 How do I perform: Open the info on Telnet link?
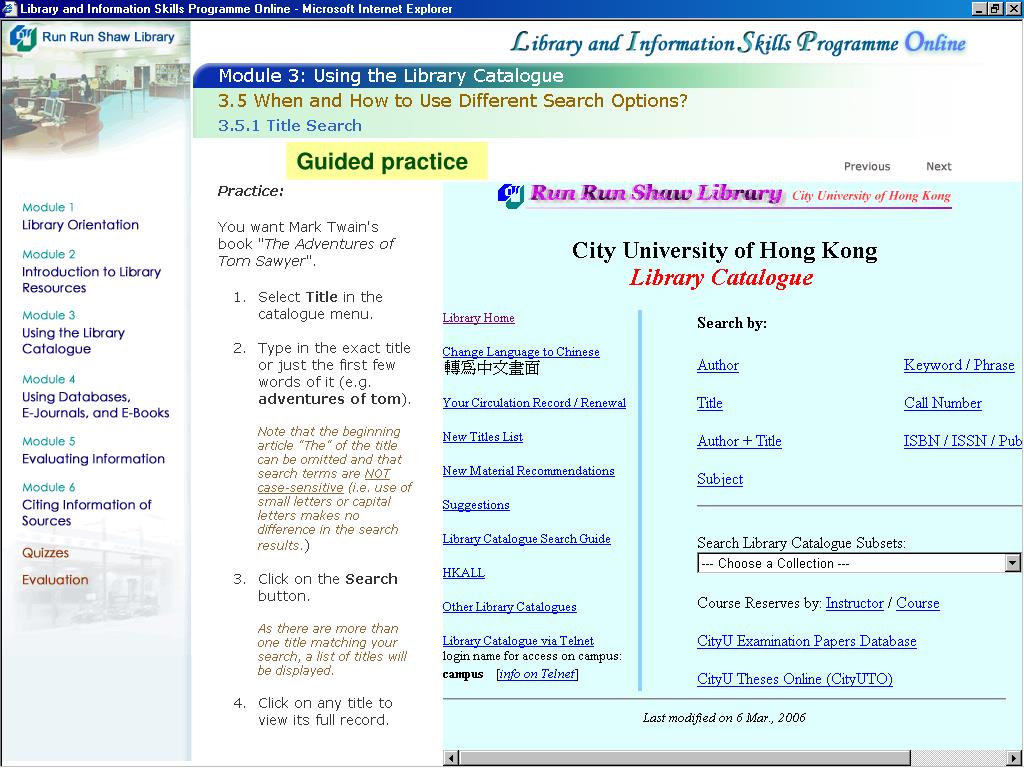pos(537,674)
